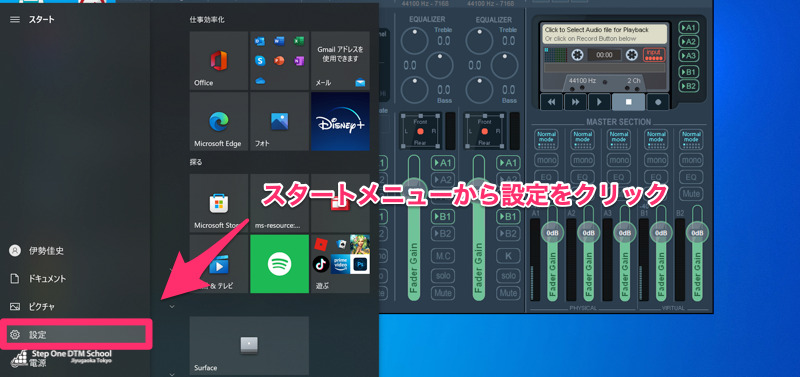Open the Office apps folder tile with Outlook, Word, Excel

pos(280,61)
